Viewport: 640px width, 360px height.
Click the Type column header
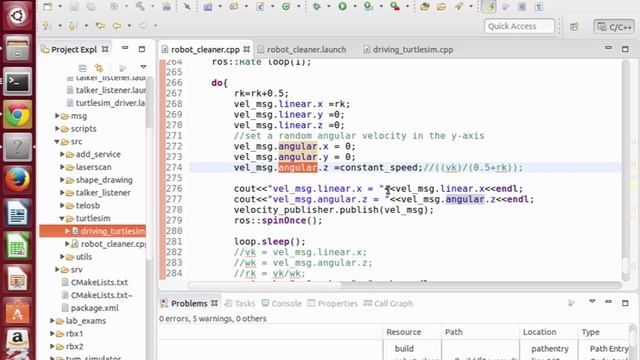(x=605, y=332)
